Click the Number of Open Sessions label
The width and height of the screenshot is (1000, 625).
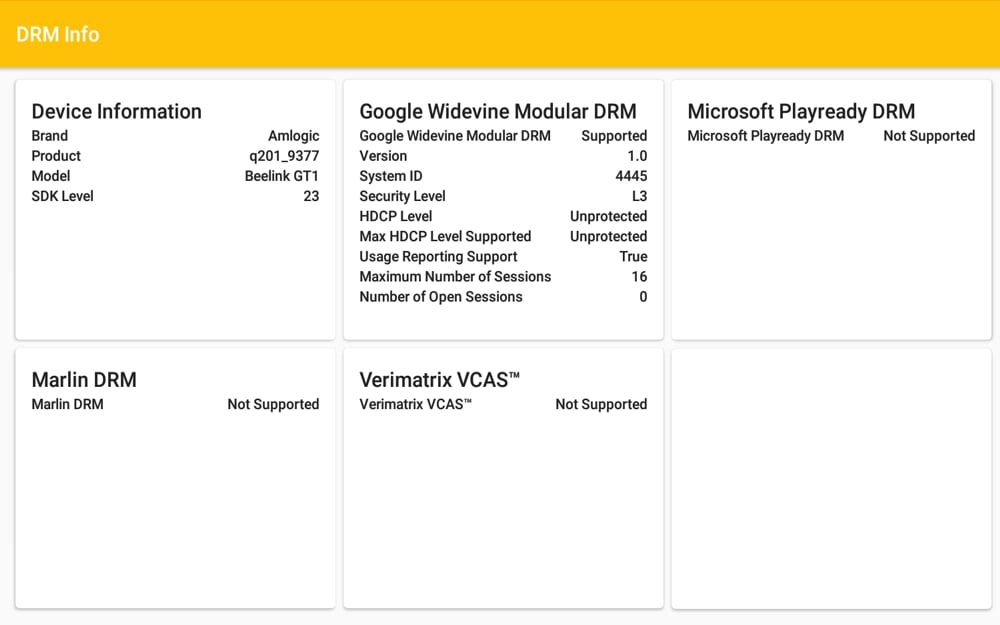pyautogui.click(x=440, y=296)
